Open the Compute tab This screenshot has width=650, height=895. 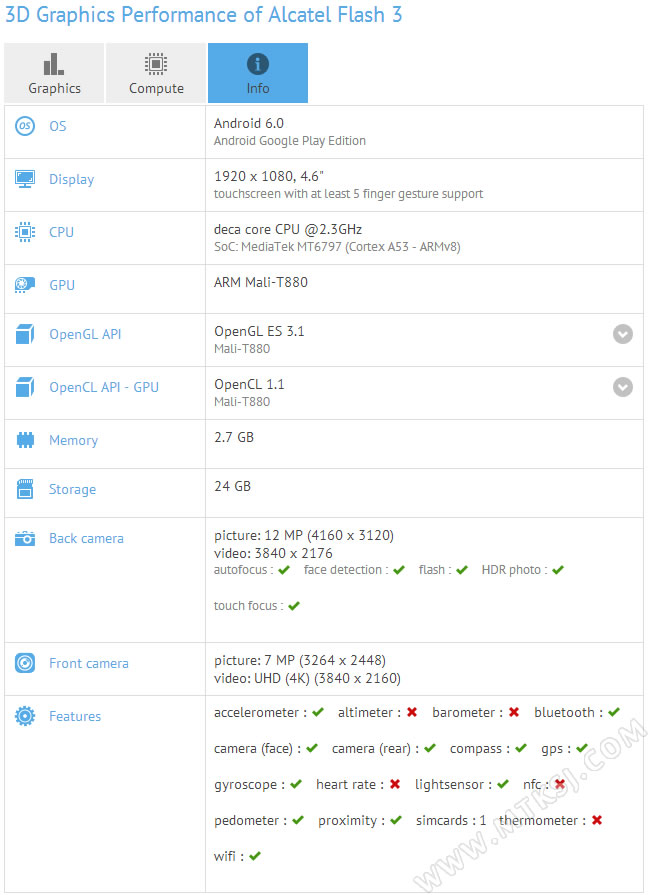[x=156, y=73]
